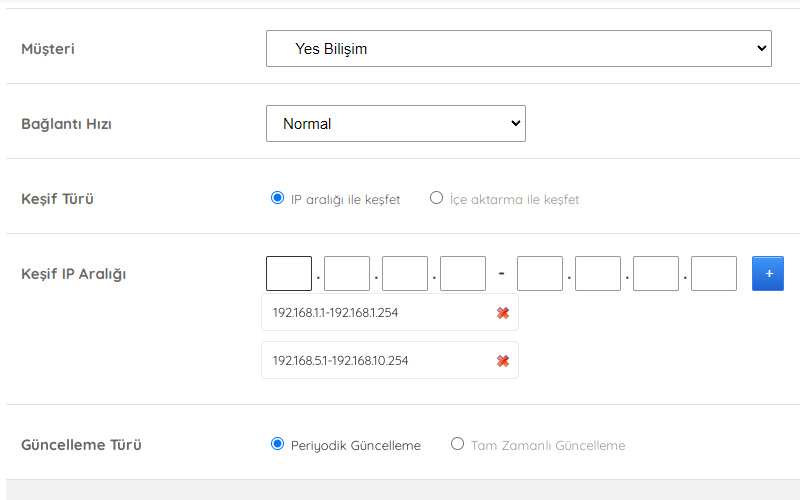Screen dimensions: 800x500
Task: Click the third octet of the end IP
Action: point(656,273)
